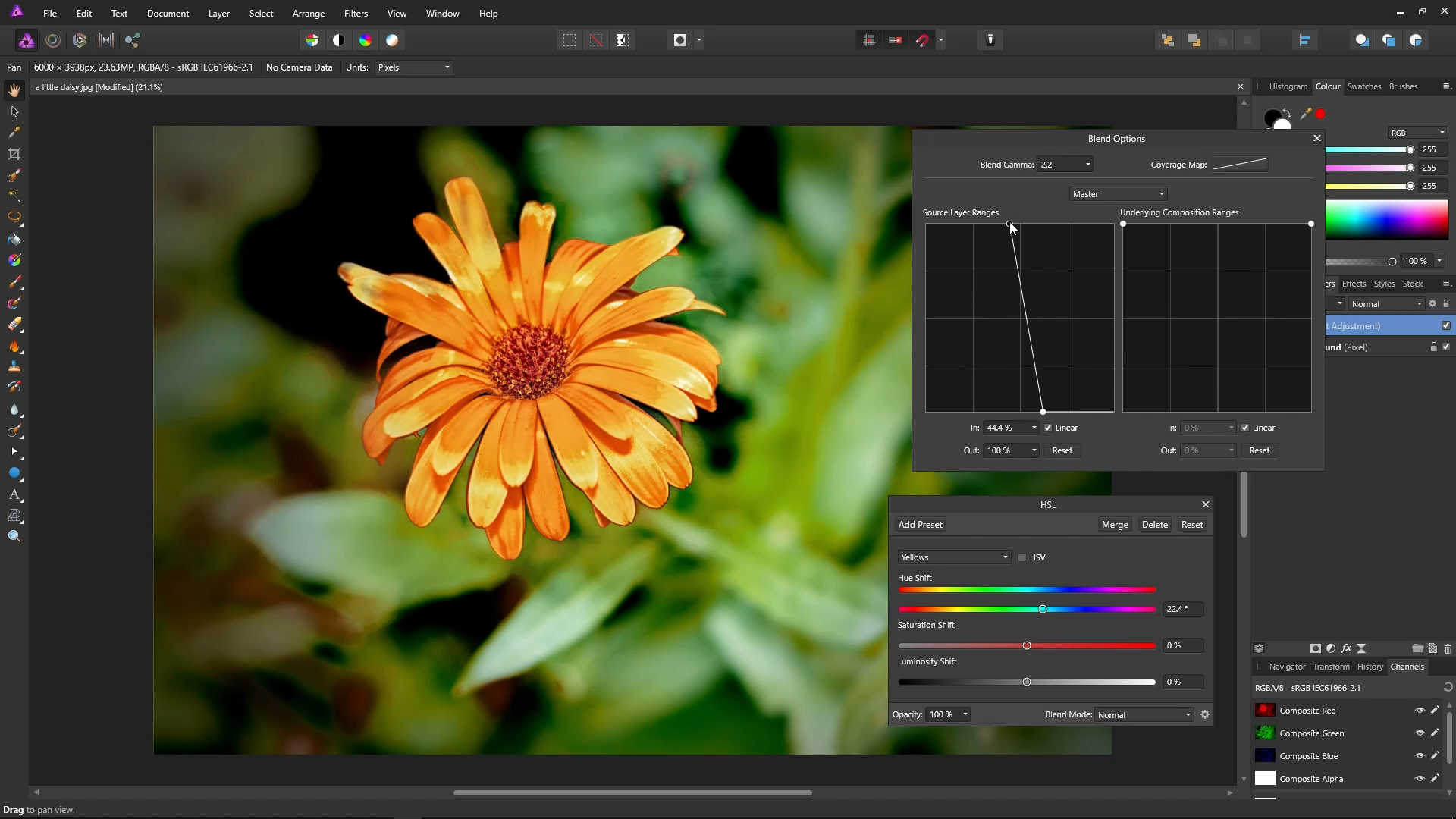1456x819 pixels.
Task: Click the Merge button in HSL dialog
Action: 1115,525
